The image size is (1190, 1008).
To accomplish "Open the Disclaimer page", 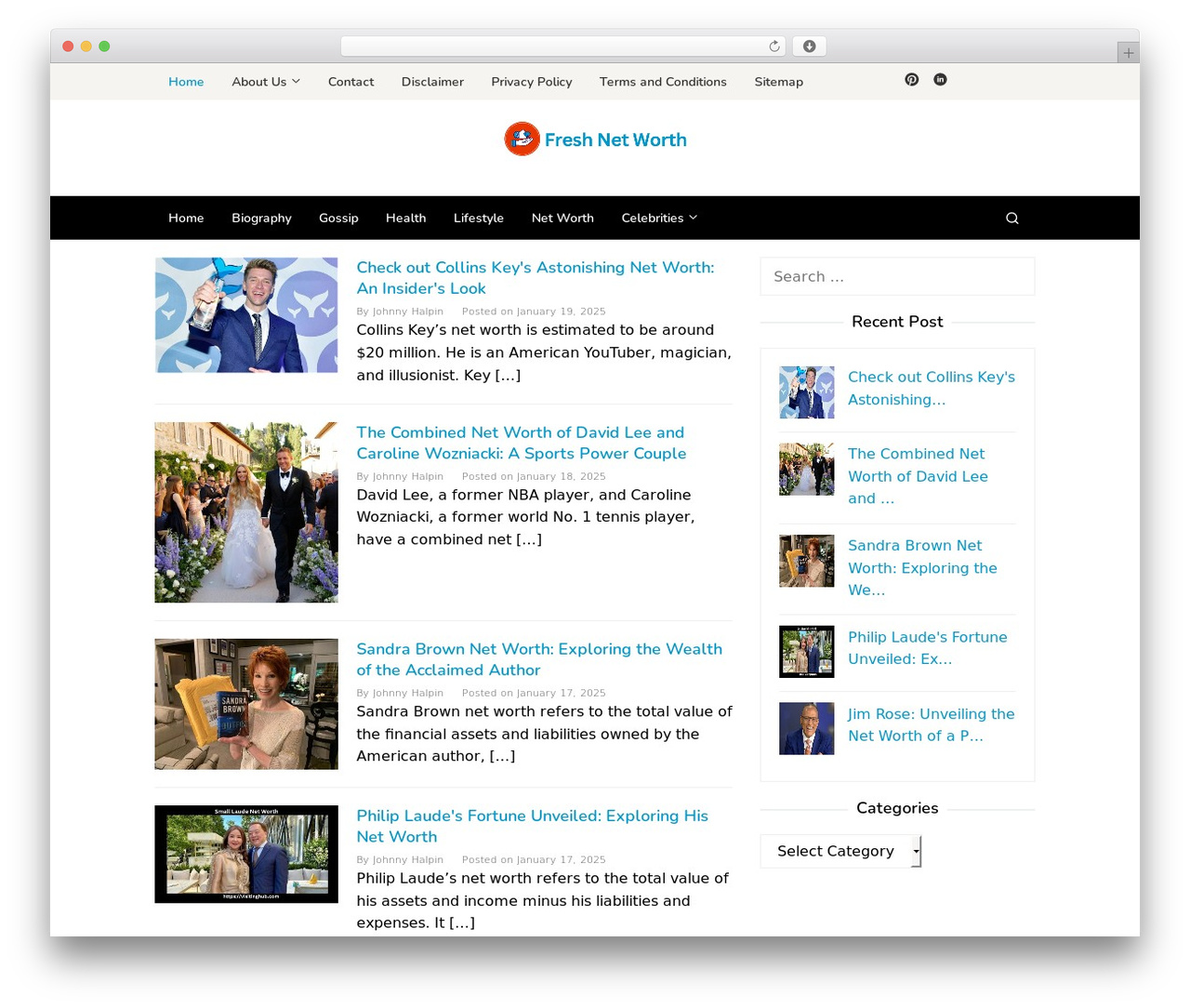I will pyautogui.click(x=432, y=82).
